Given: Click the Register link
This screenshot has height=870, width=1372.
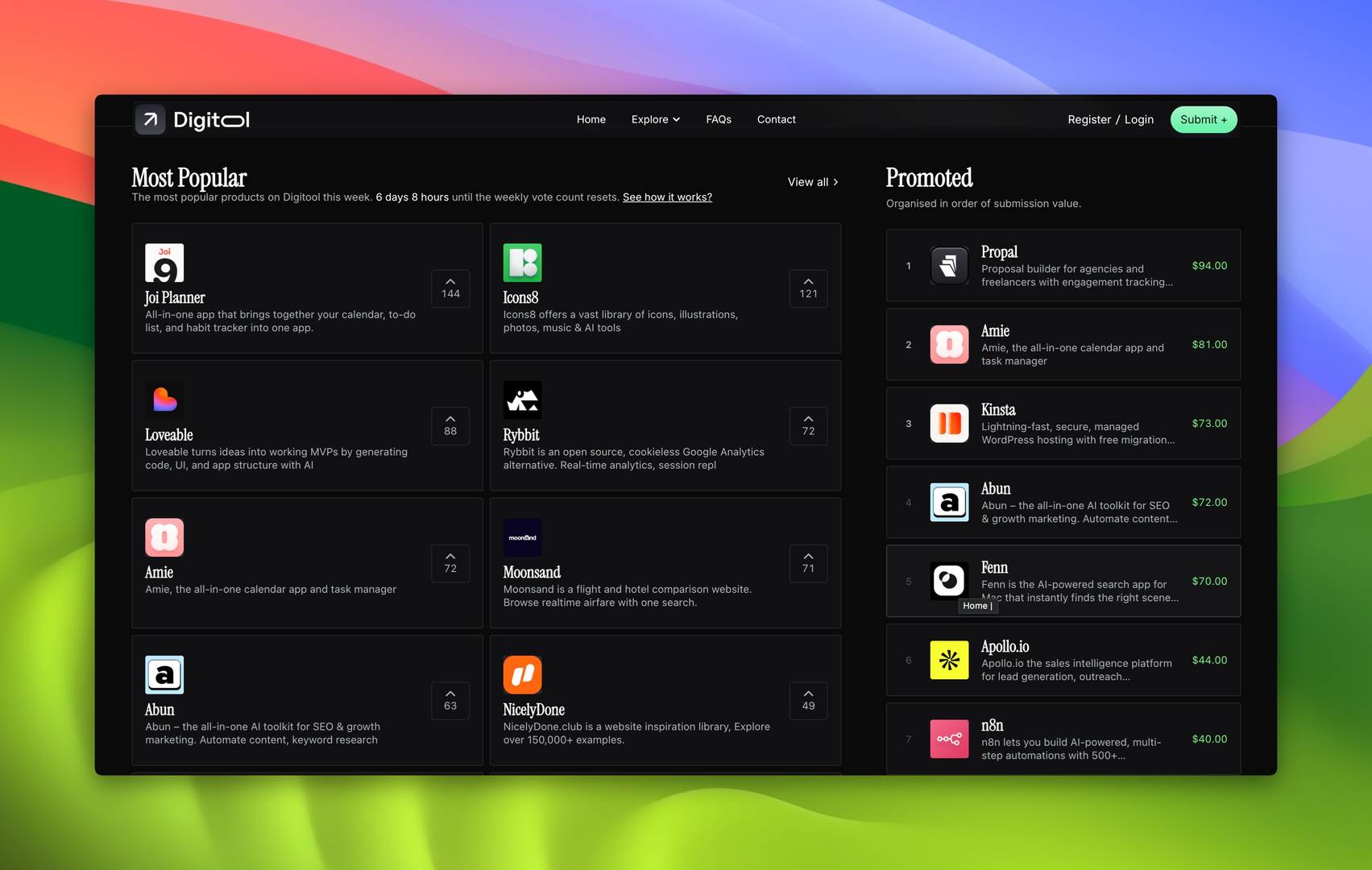Looking at the screenshot, I should tap(1089, 119).
